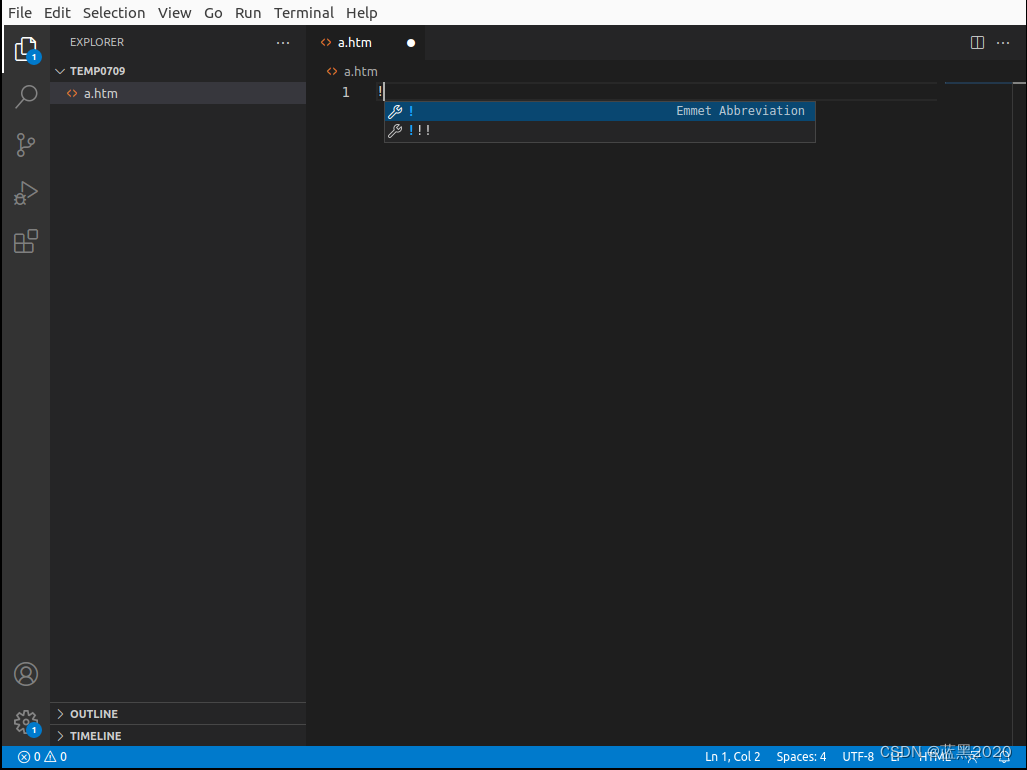The height and width of the screenshot is (770, 1027).
Task: Expand the TIMELINE section
Action: click(96, 735)
